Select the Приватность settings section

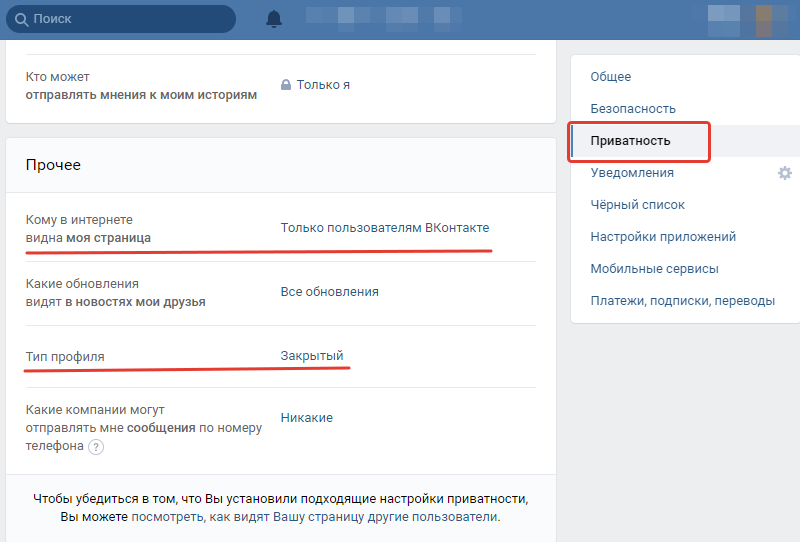[x=630, y=141]
